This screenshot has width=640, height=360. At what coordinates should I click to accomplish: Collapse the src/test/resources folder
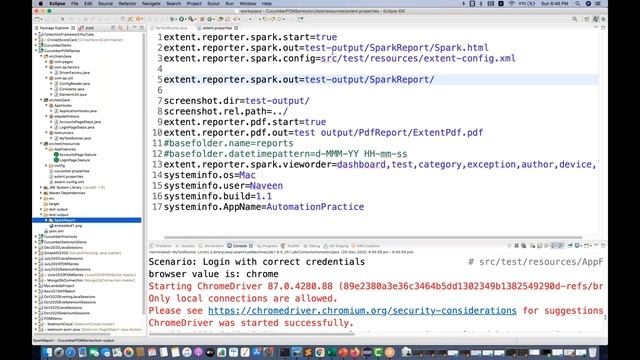click(x=41, y=144)
